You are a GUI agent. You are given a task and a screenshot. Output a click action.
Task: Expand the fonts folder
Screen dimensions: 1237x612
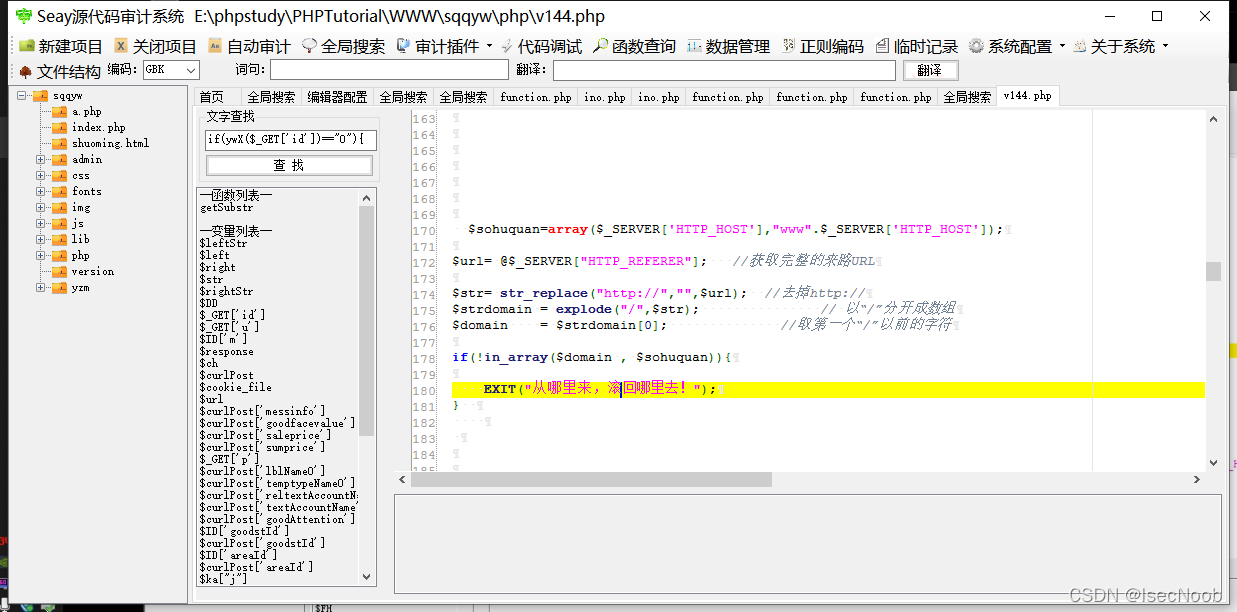pos(40,192)
